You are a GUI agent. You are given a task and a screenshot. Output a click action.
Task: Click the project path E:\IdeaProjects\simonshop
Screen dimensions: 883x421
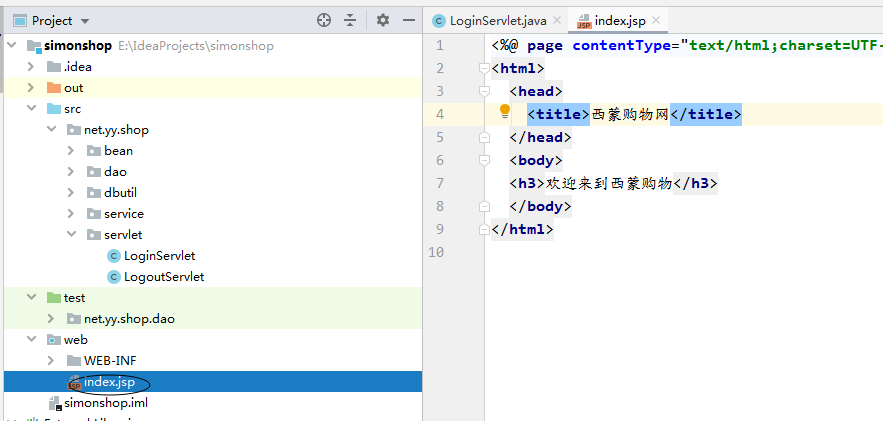click(x=196, y=46)
